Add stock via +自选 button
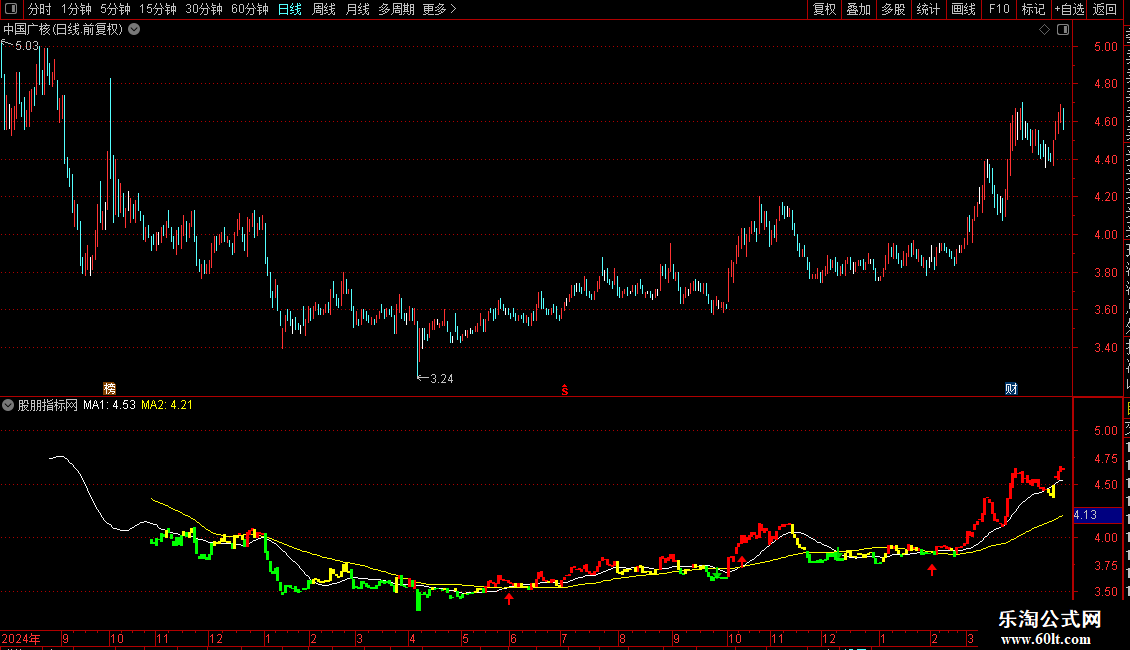This screenshot has width=1130, height=650. pos(1069,9)
